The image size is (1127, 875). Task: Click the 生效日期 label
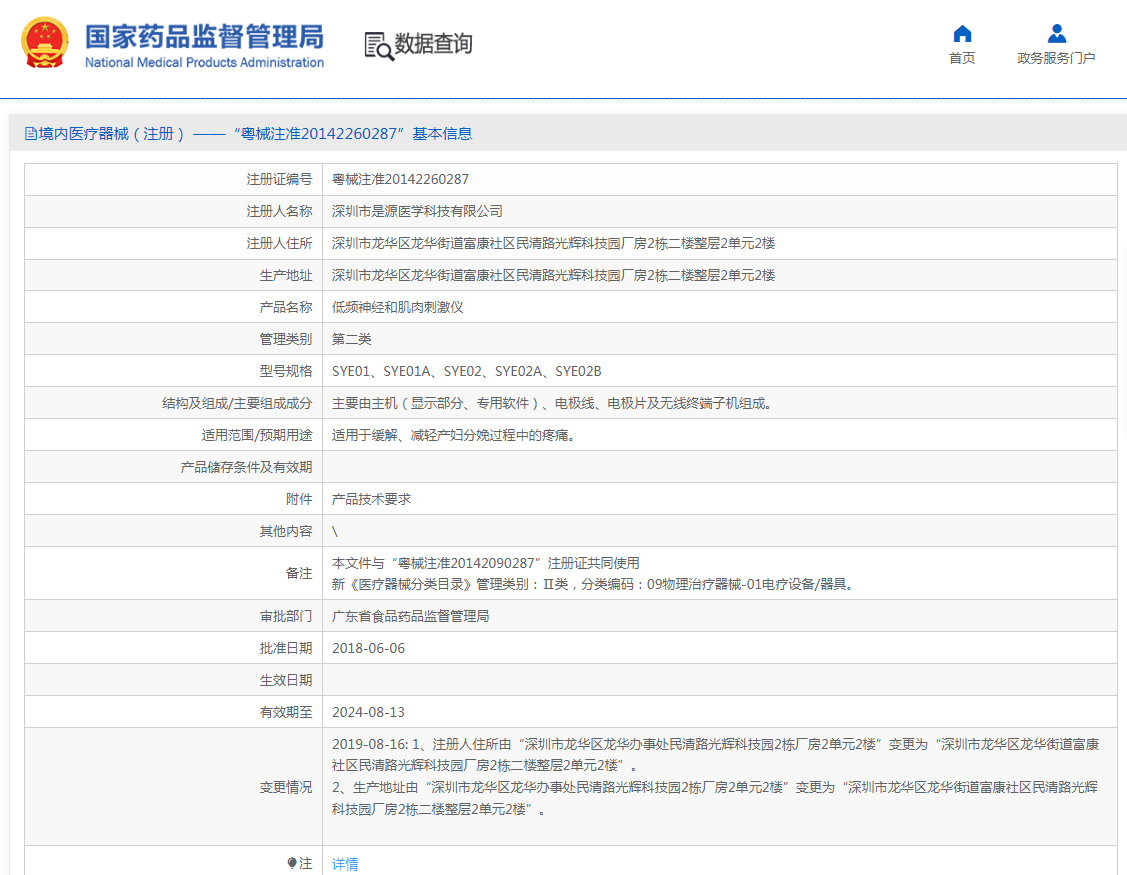(285, 680)
